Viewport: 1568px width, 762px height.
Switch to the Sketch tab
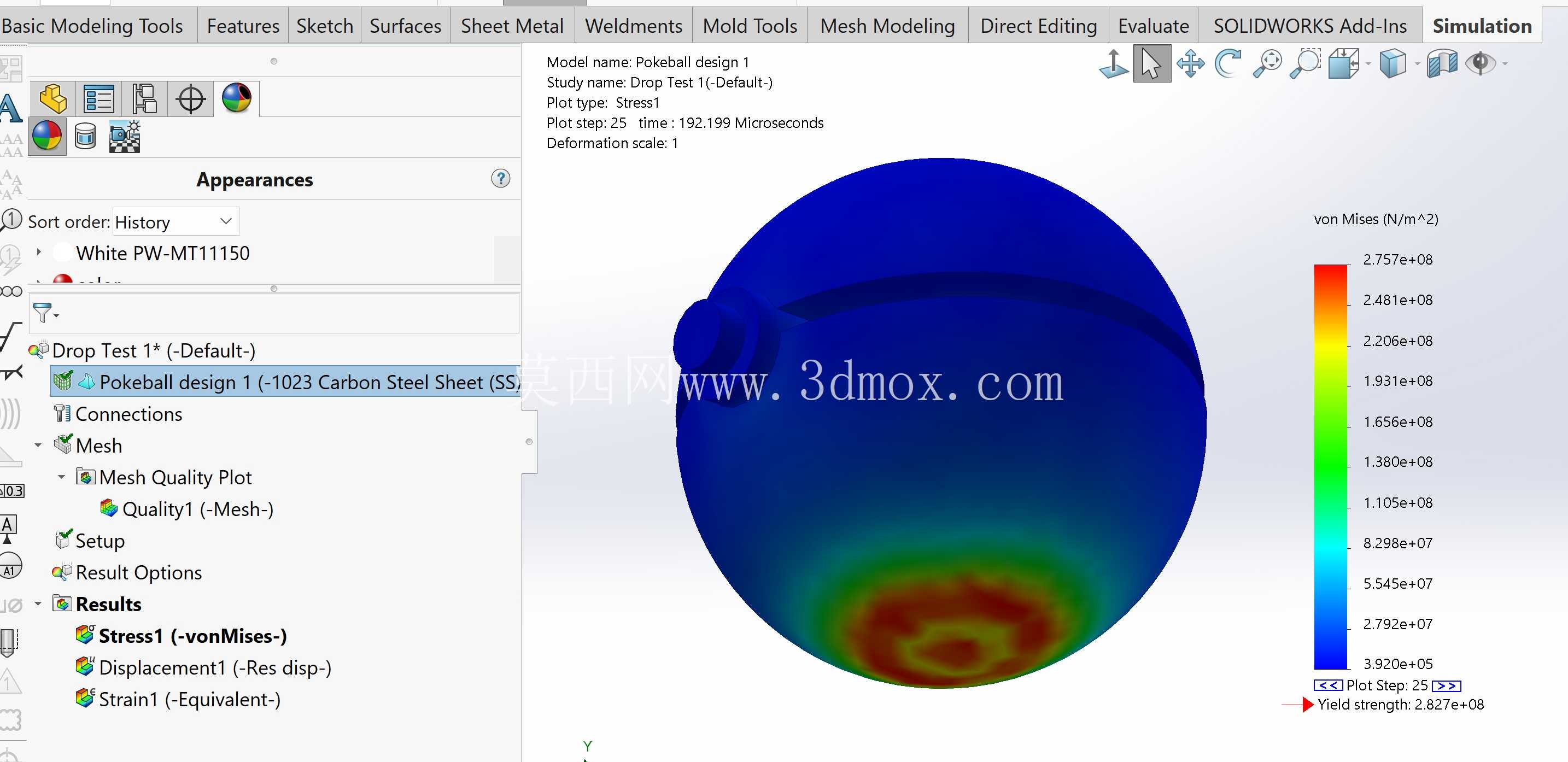324,26
